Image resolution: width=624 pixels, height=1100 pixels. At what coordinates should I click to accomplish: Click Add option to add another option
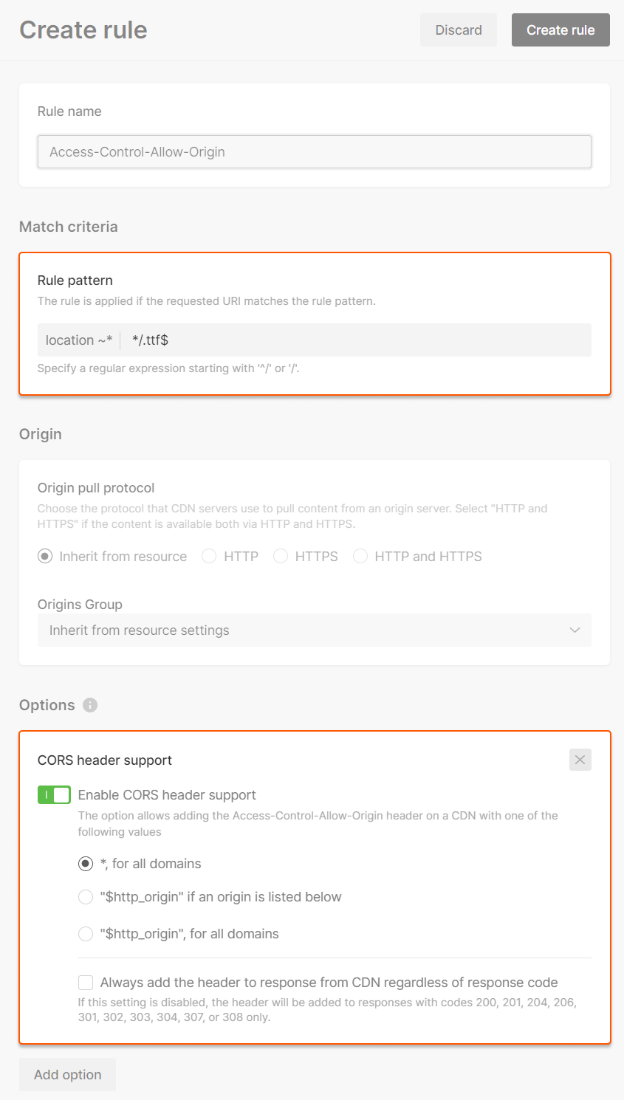67,1074
